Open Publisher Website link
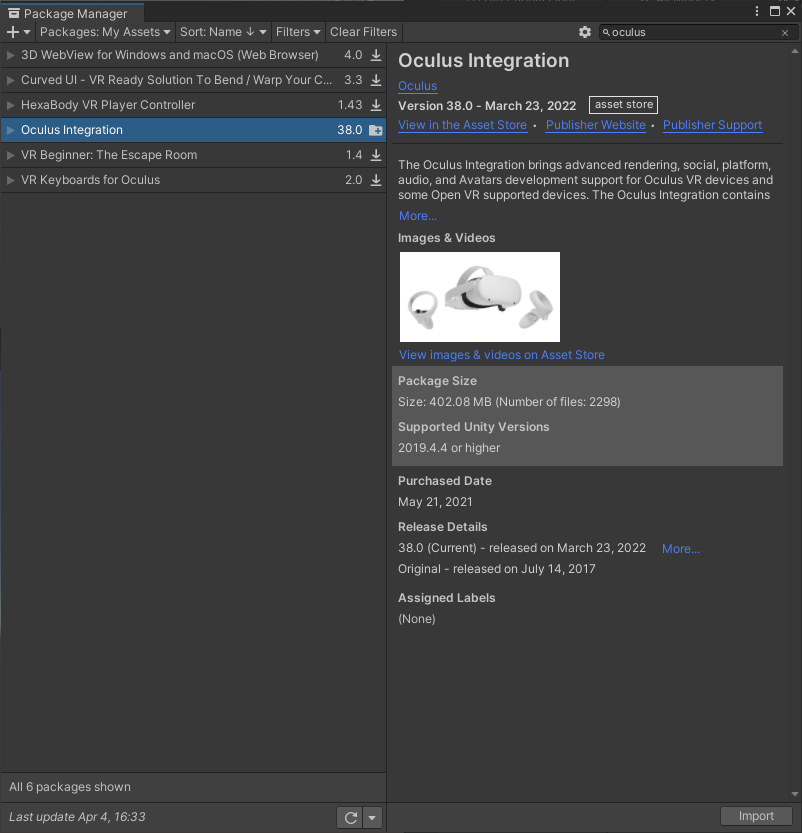 click(x=595, y=125)
